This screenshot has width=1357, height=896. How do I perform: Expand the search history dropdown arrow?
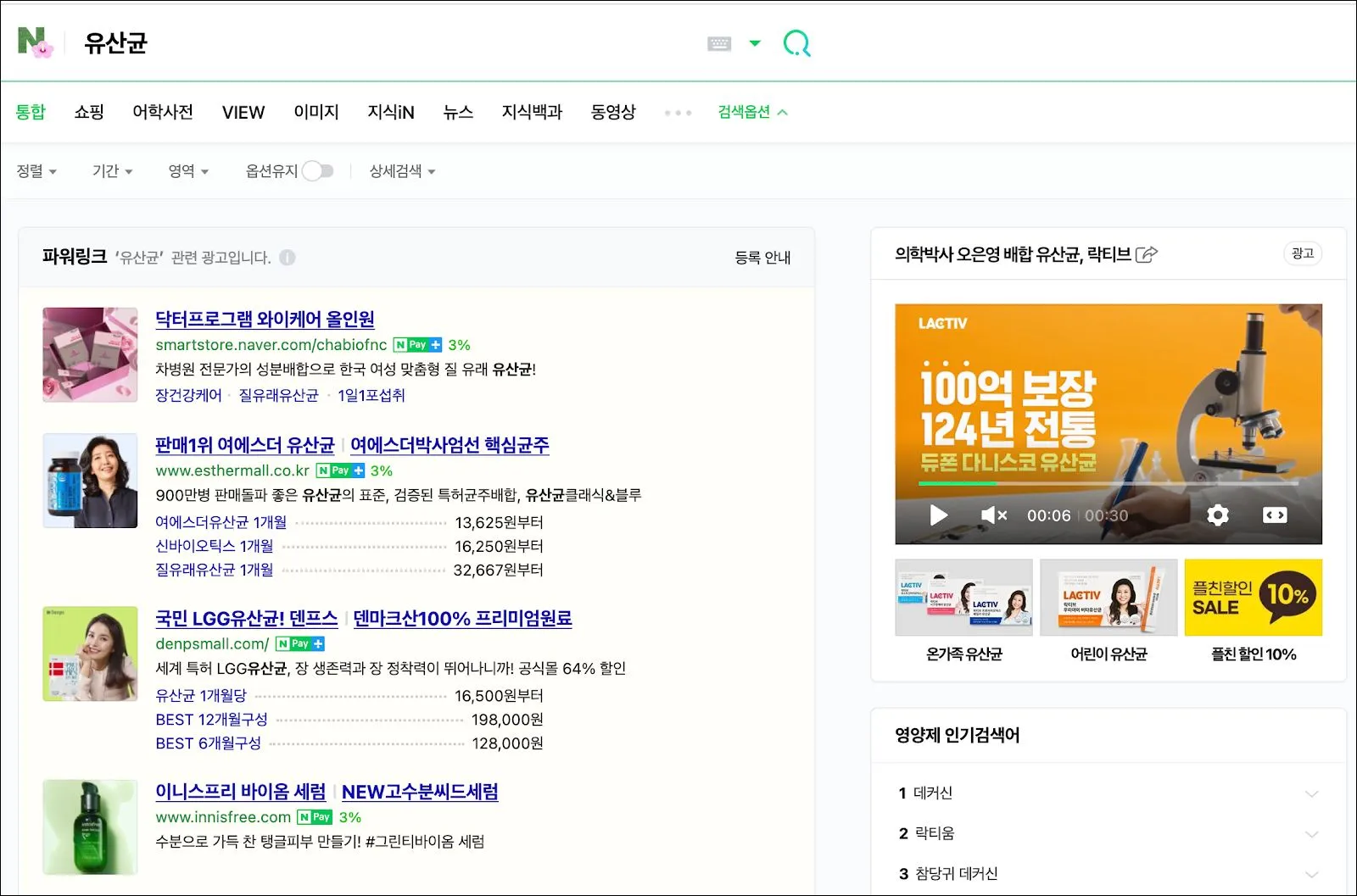[755, 43]
